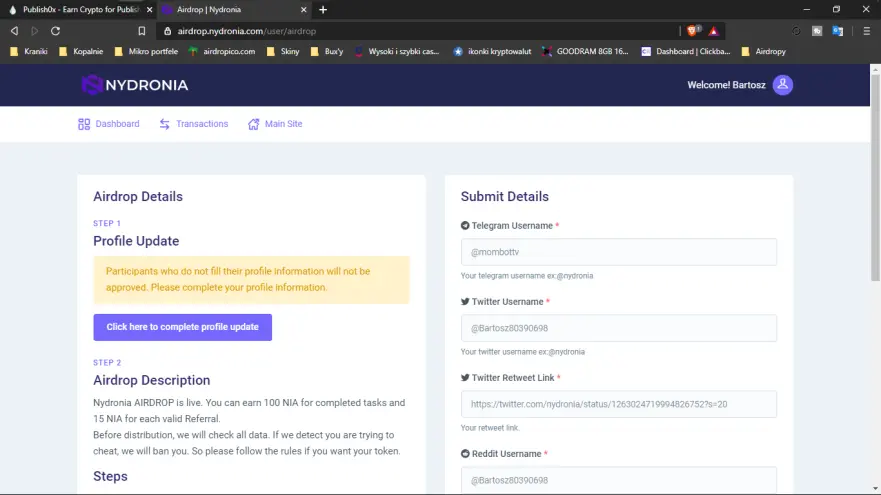Click the Twitter Username input field

click(619, 328)
